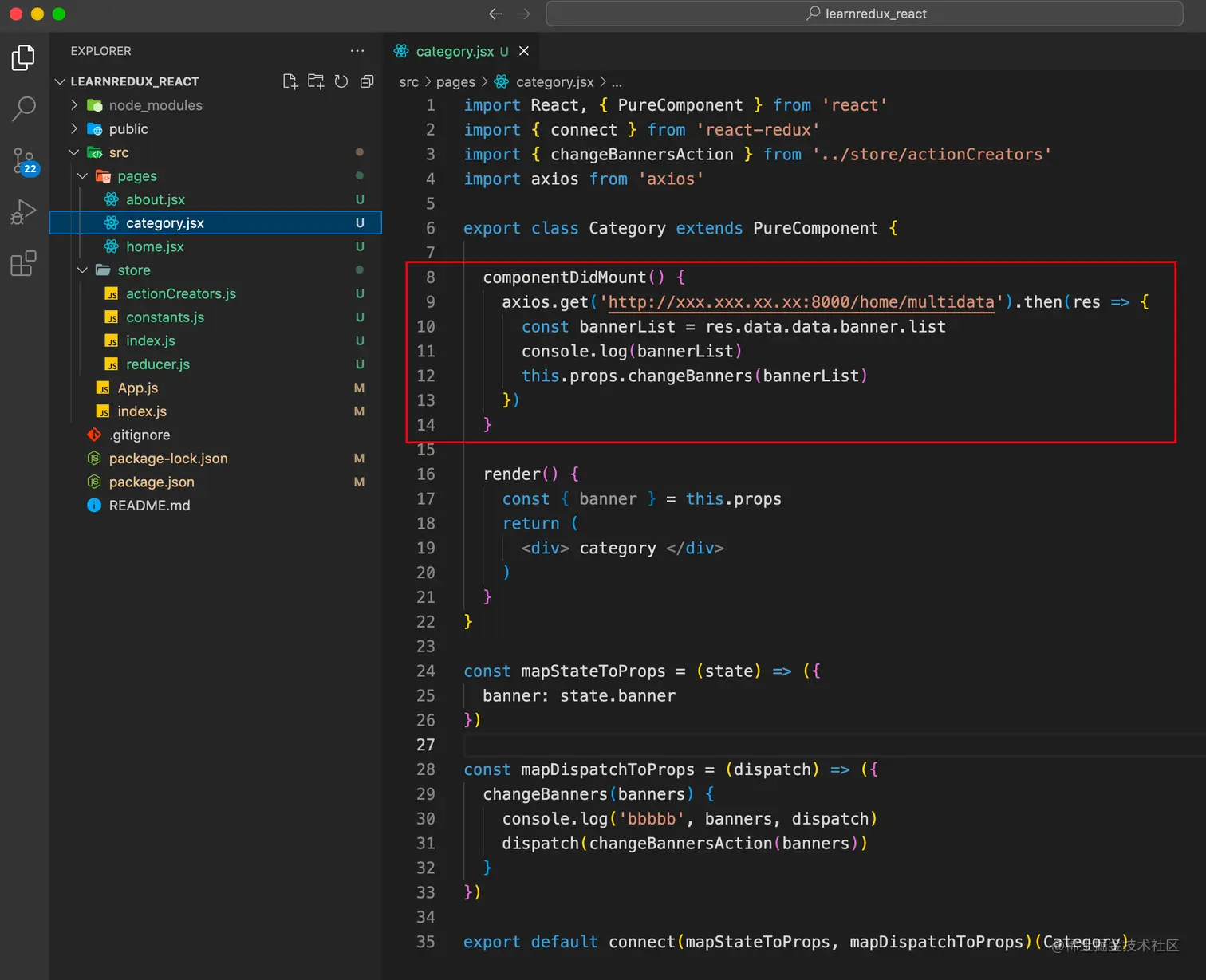Viewport: 1206px width, 980px height.
Task: Expand the public folder
Action: coord(128,129)
